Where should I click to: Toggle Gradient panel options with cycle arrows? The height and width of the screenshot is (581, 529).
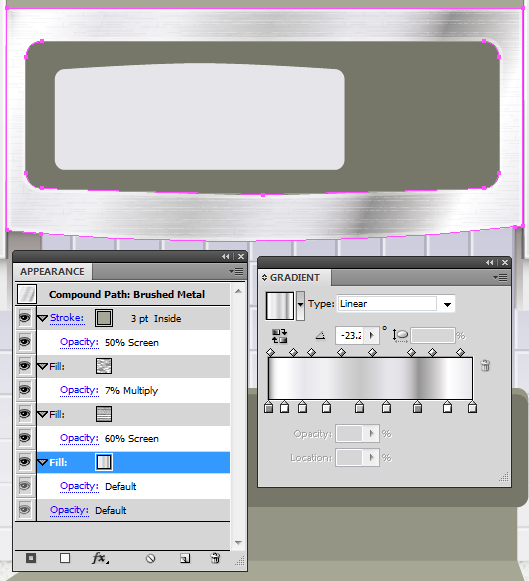click(264, 278)
